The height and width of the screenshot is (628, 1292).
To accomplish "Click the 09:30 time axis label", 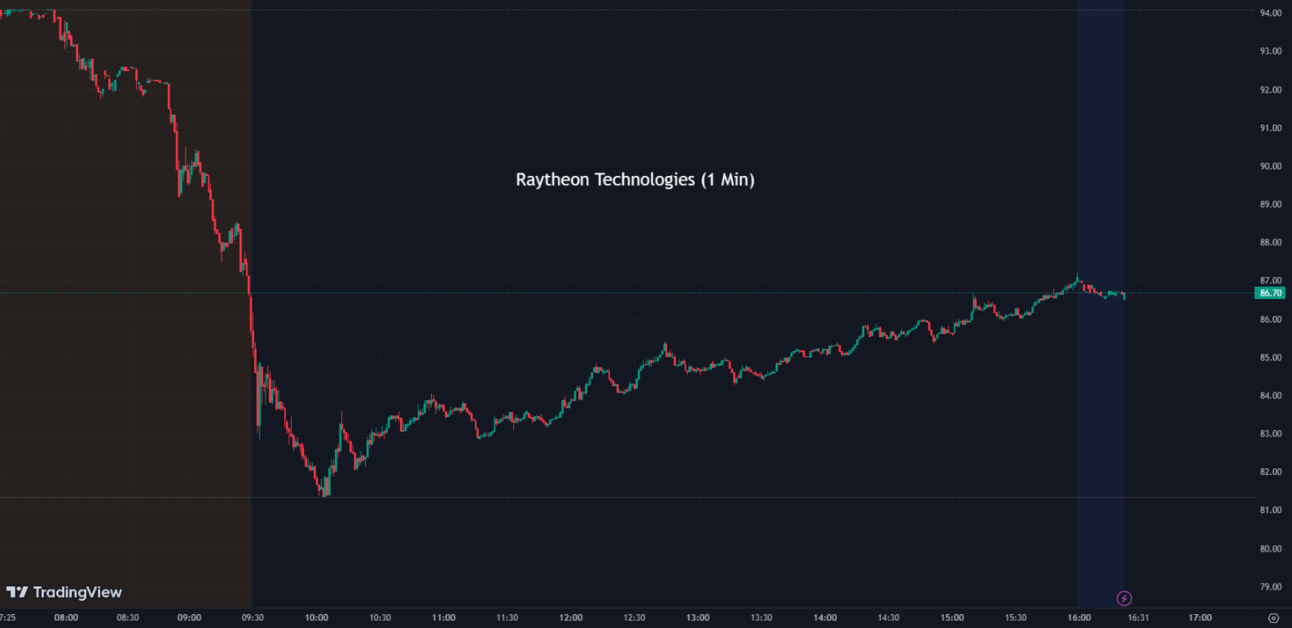I will pos(253,618).
